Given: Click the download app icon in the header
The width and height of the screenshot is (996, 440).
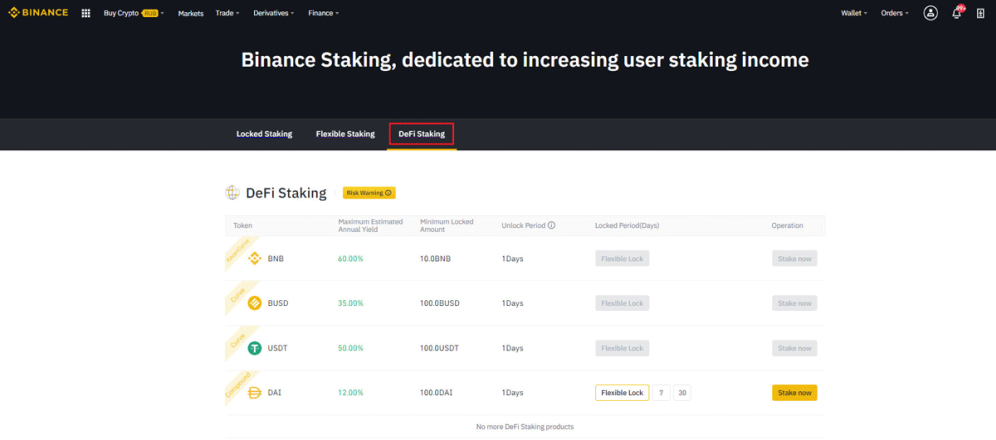Looking at the screenshot, I should 980,13.
